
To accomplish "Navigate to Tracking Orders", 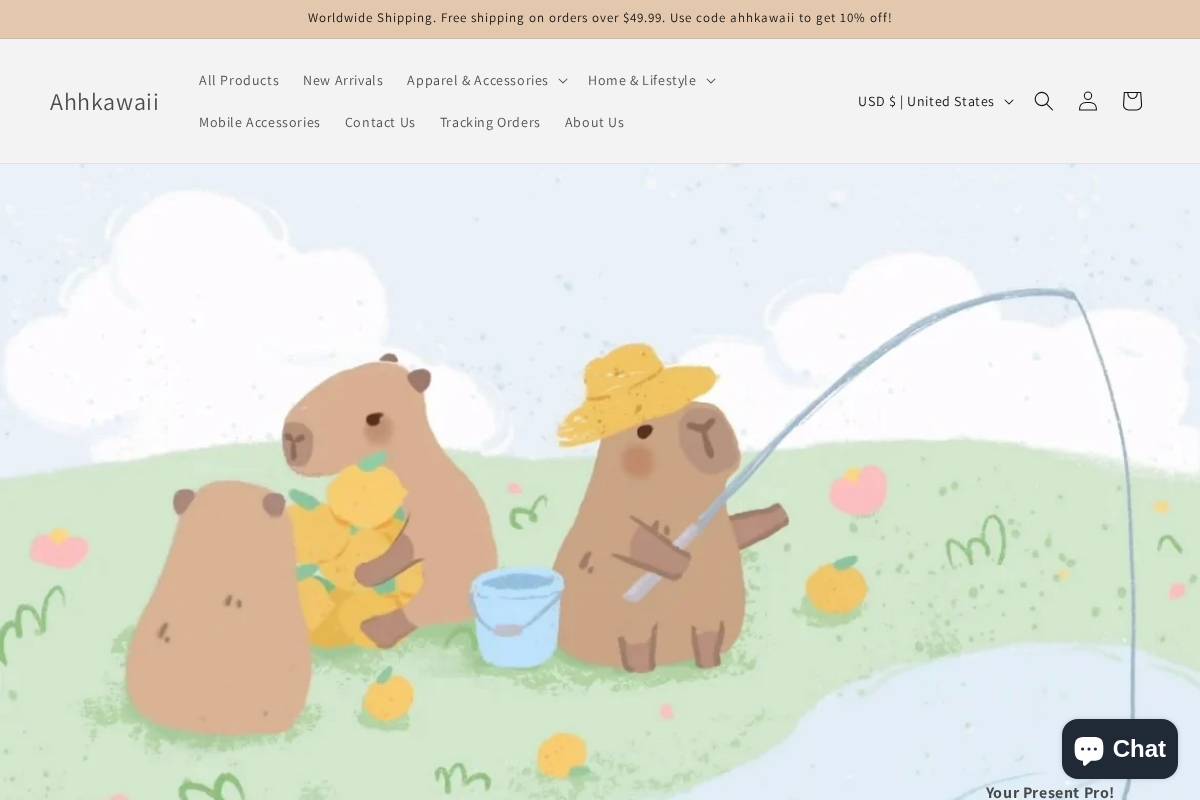I will [x=490, y=122].
